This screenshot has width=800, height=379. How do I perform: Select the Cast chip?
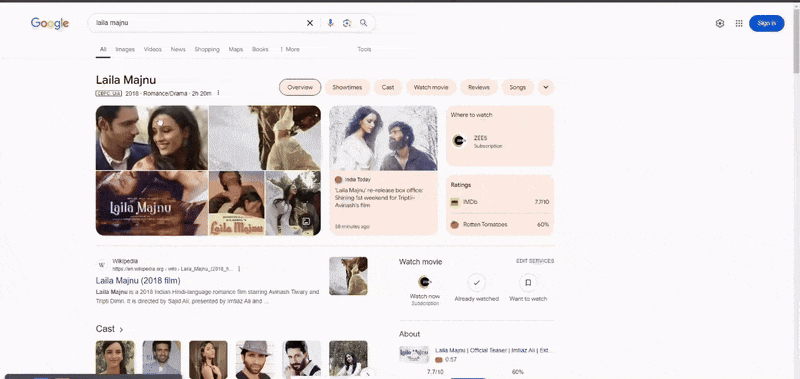pos(388,87)
